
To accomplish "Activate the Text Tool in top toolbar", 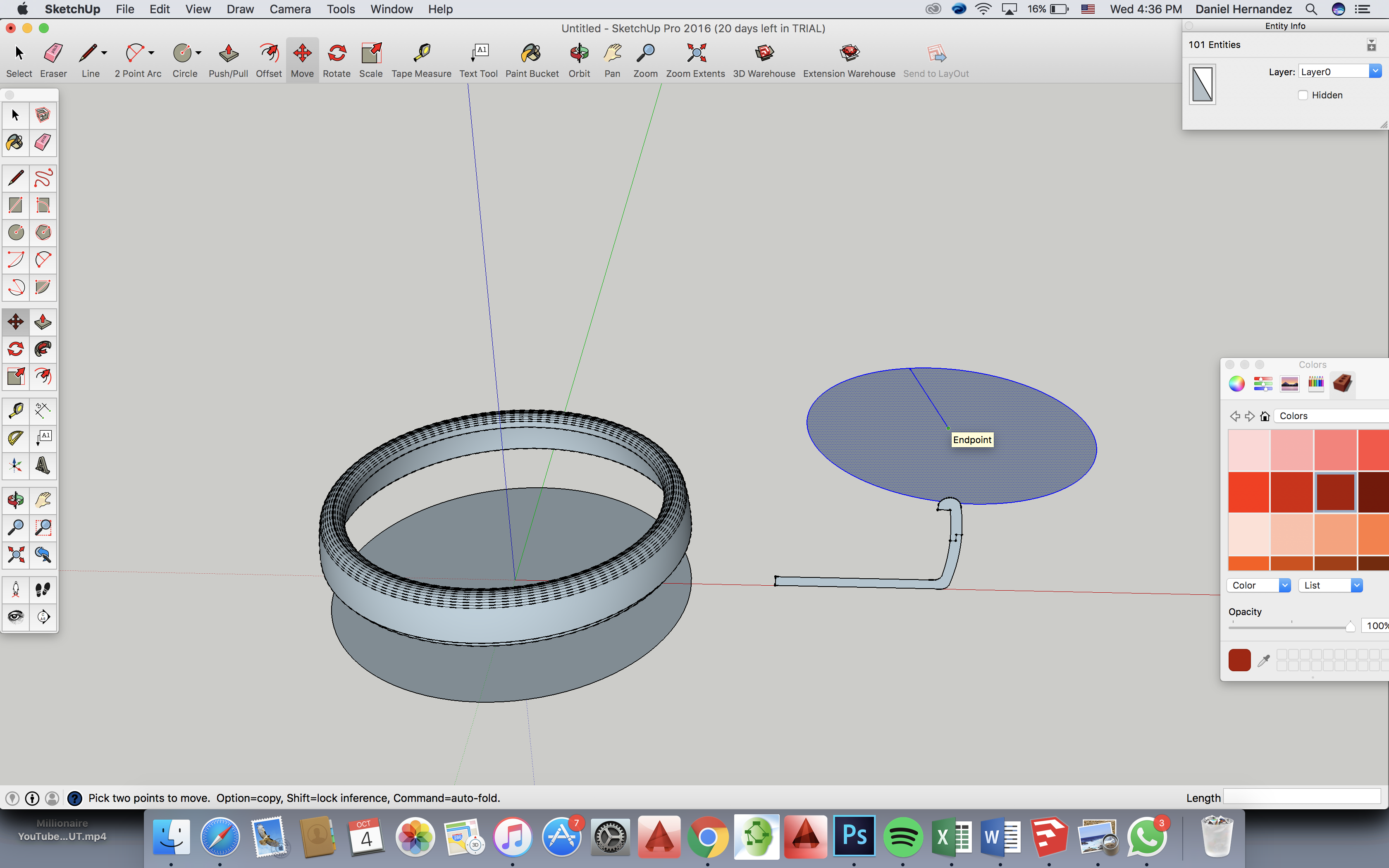I will (x=478, y=60).
